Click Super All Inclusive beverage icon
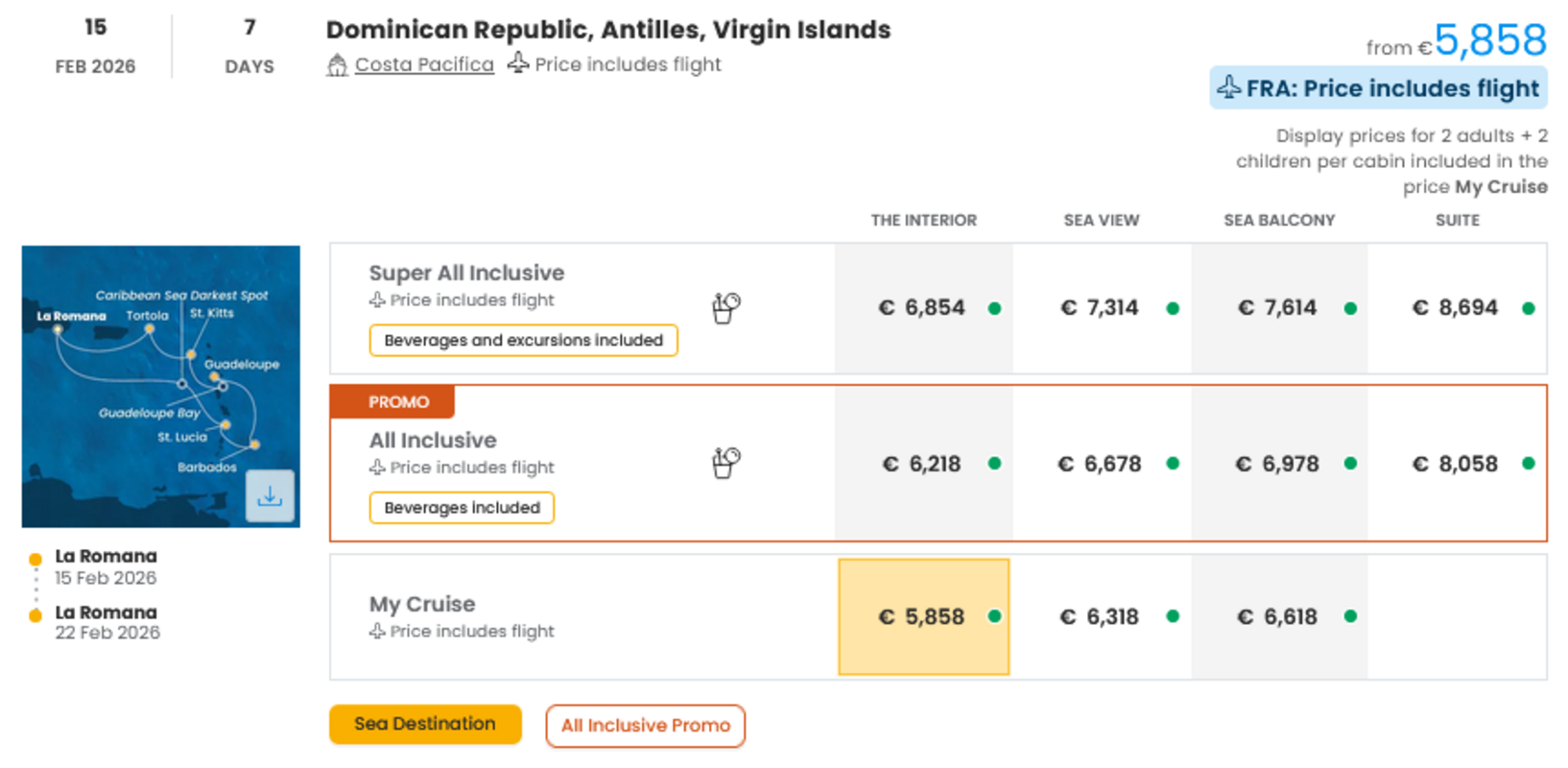Viewport: 1568px width, 768px height. pyautogui.click(x=725, y=308)
